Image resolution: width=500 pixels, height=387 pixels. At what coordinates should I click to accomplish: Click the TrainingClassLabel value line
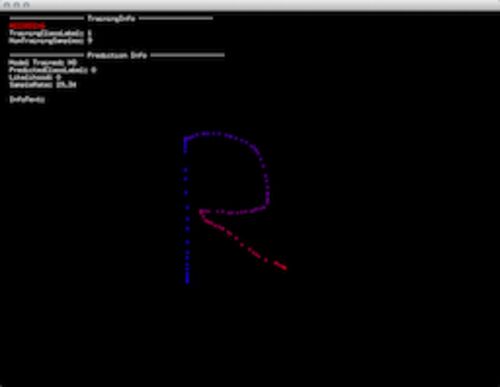[x=50, y=33]
